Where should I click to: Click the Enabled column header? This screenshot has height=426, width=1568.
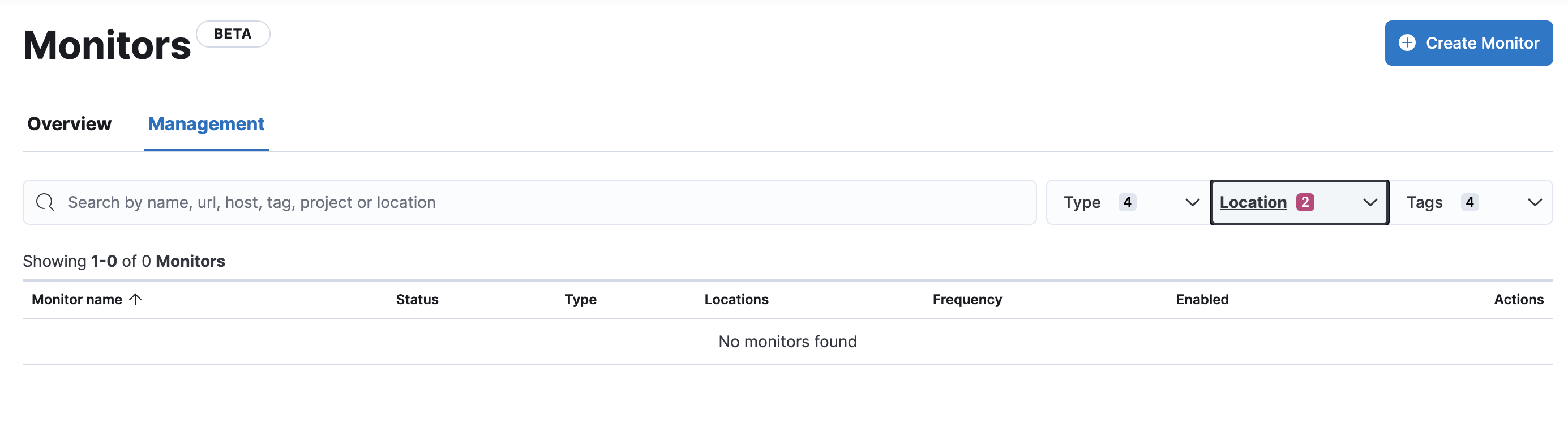pos(1202,299)
